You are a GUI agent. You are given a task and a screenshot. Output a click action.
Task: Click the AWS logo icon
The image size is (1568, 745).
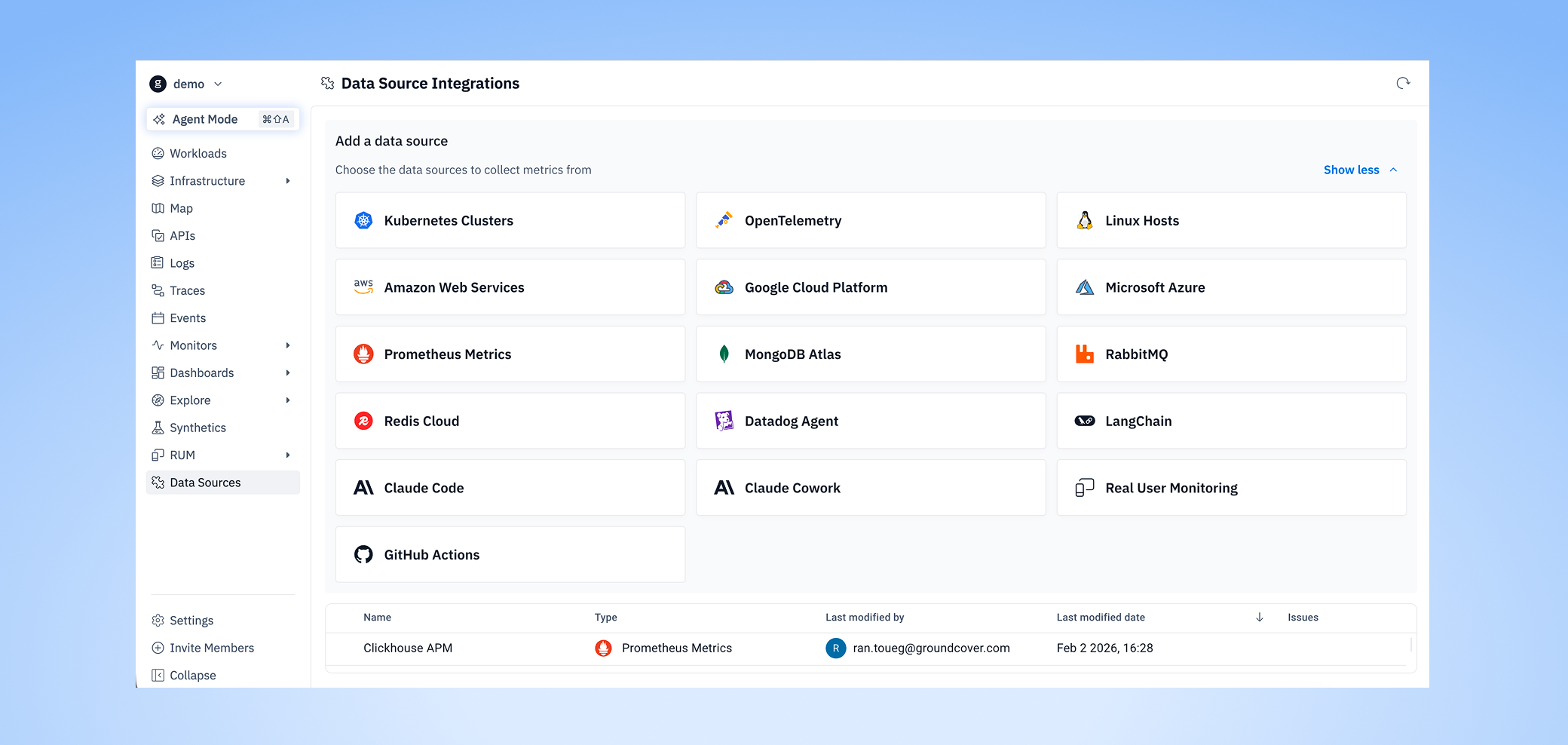point(363,287)
